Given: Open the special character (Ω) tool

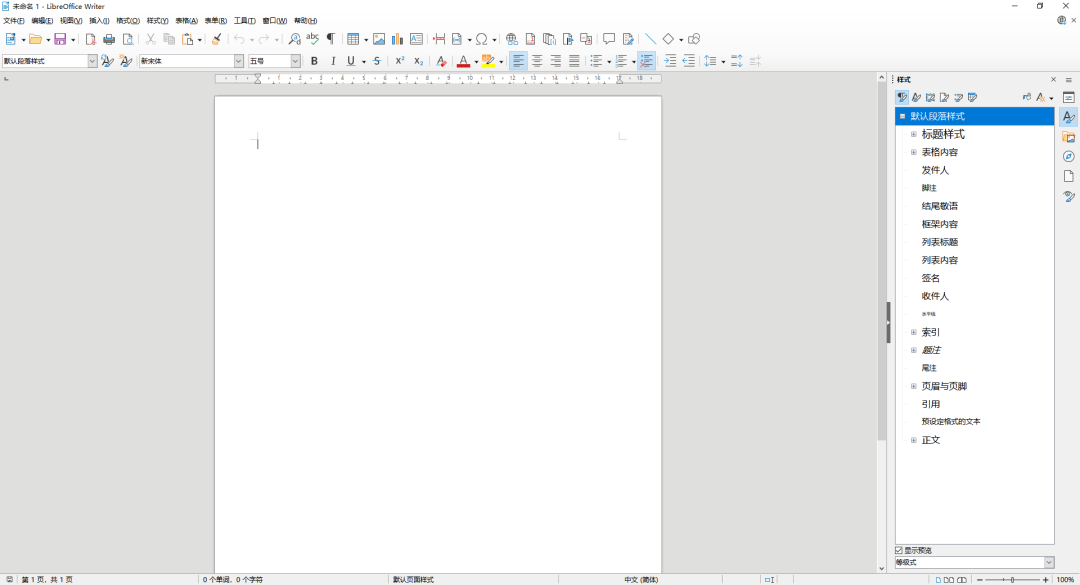Looking at the screenshot, I should (481, 39).
